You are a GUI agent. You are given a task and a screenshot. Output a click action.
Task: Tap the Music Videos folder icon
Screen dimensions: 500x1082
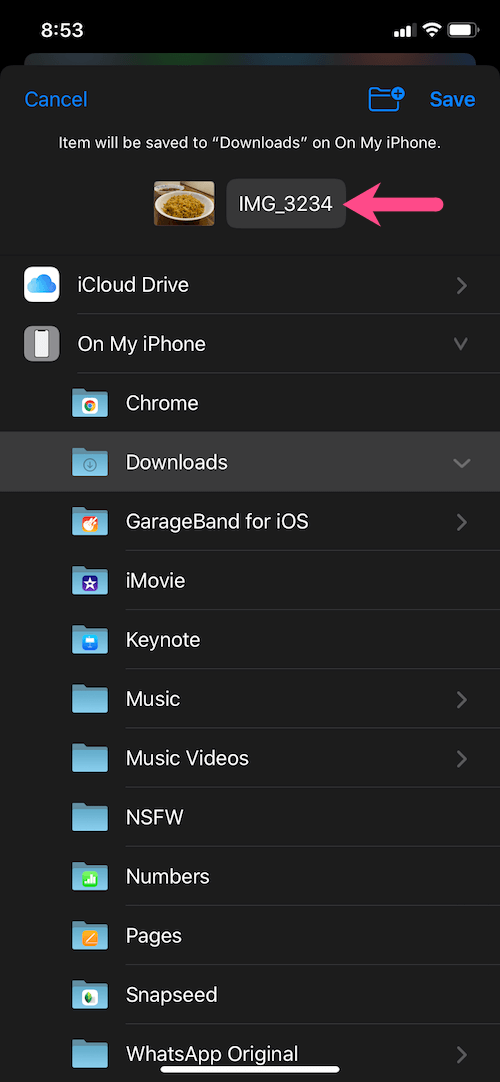tap(90, 759)
